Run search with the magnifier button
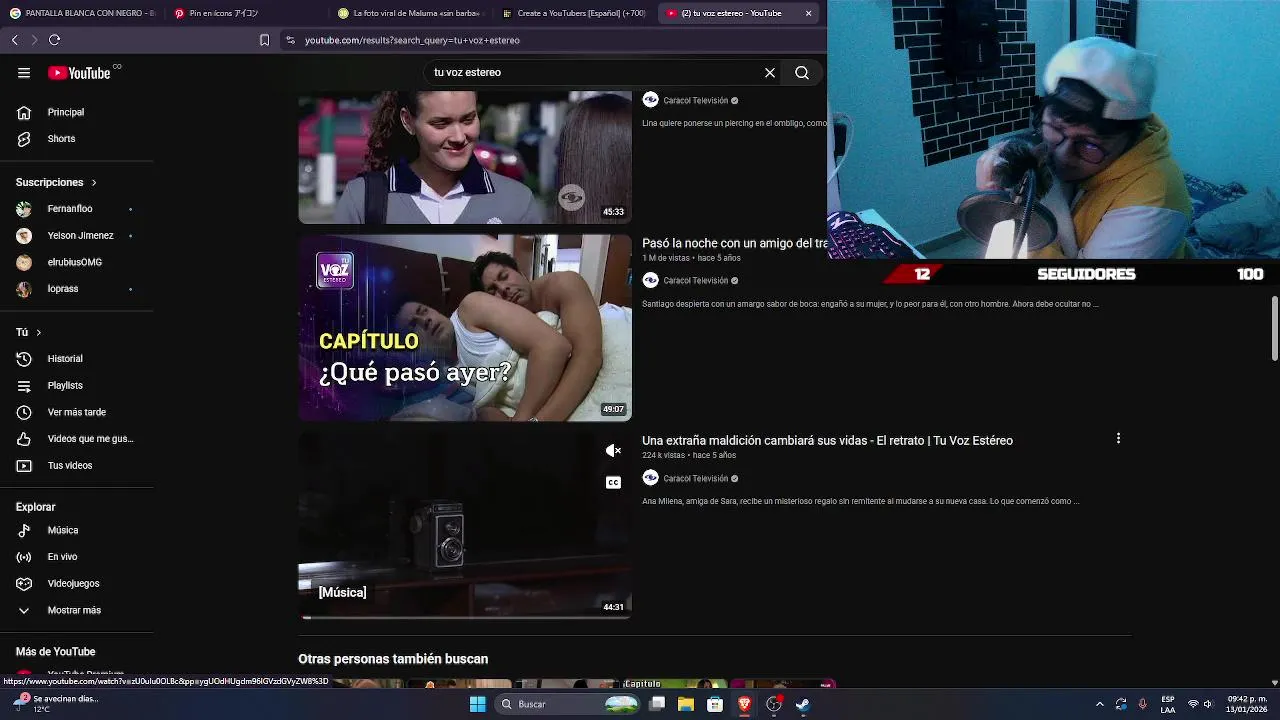 802,72
